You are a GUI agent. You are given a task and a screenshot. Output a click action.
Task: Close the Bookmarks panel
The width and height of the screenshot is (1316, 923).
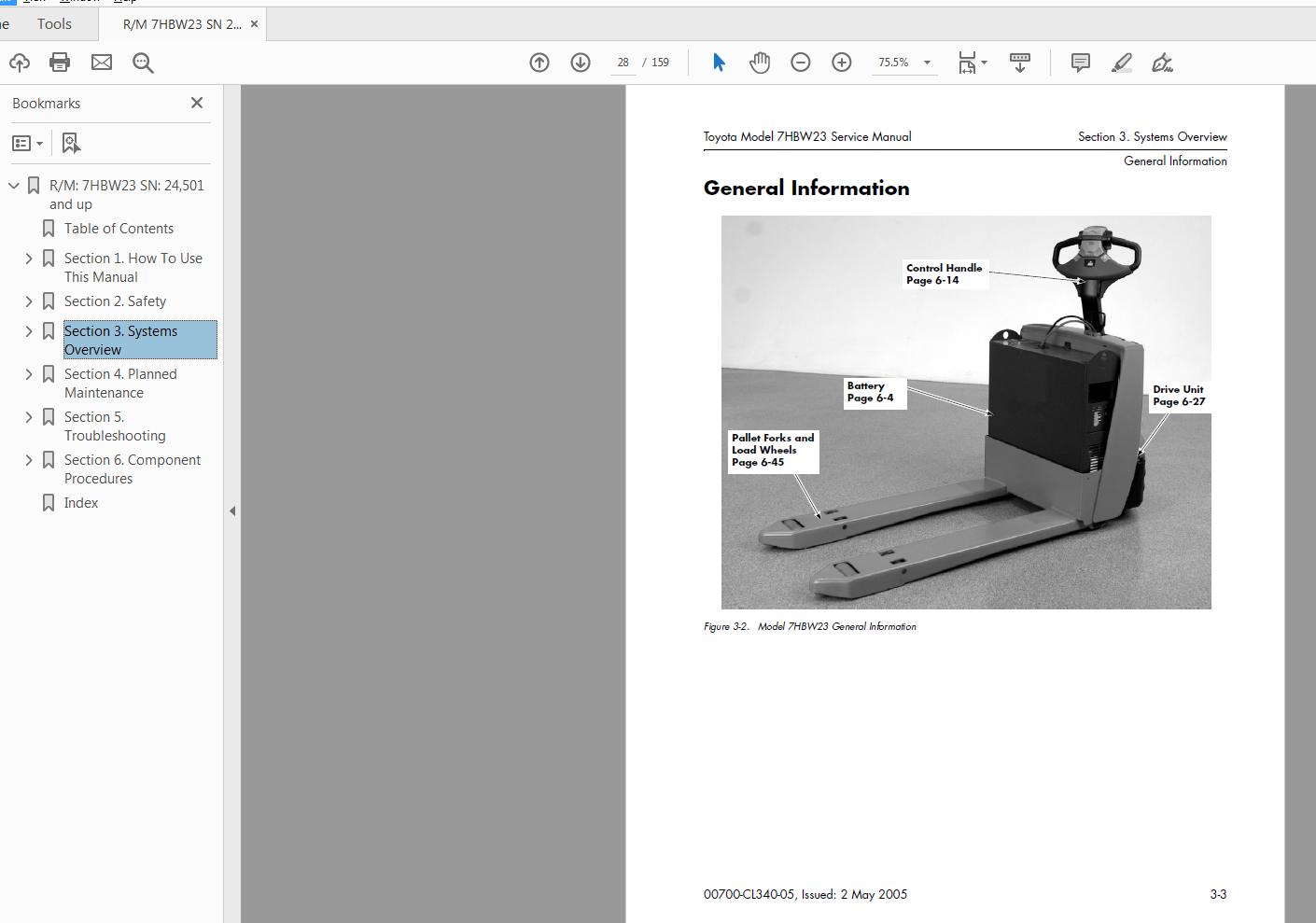click(197, 103)
